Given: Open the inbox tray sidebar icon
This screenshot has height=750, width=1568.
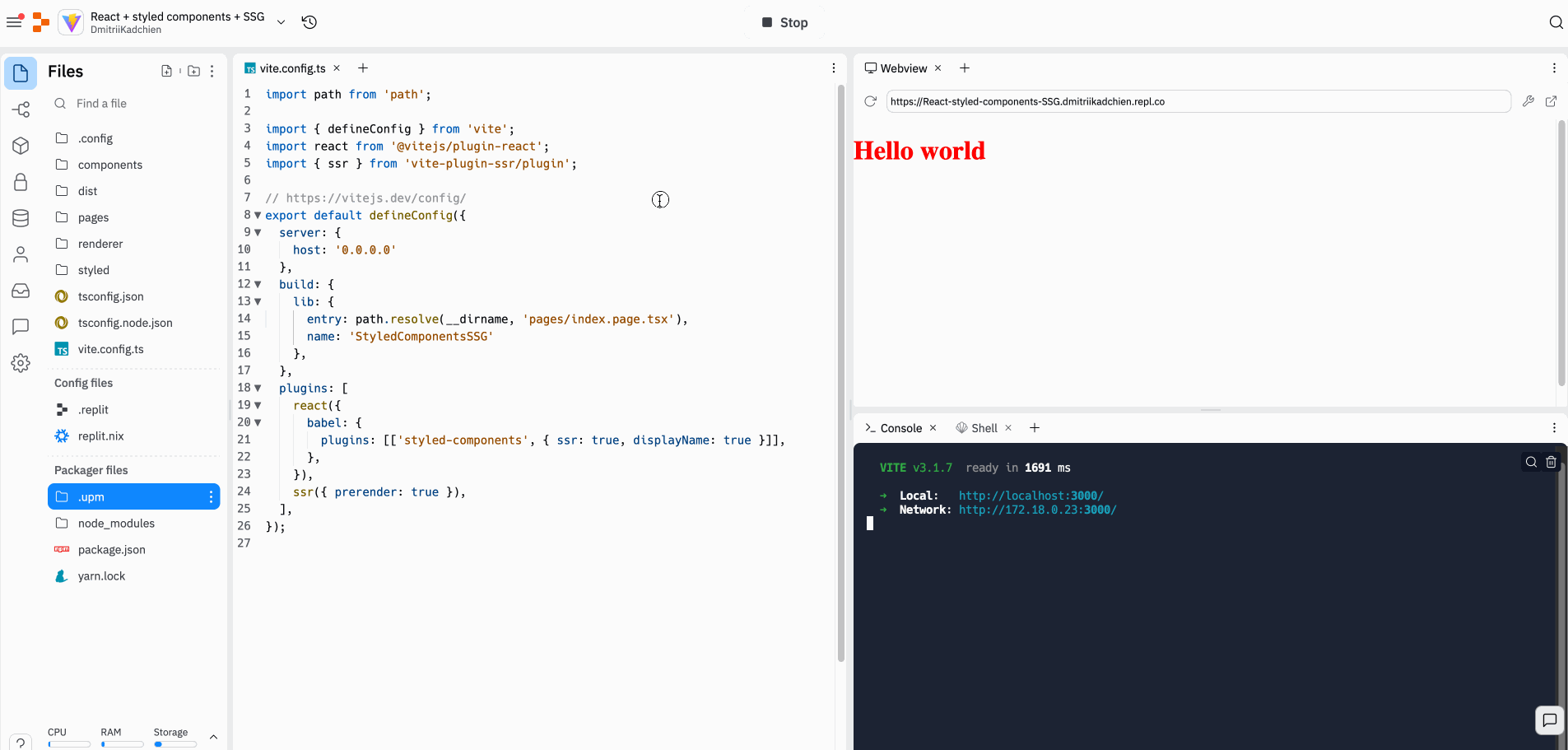Looking at the screenshot, I should point(21,291).
